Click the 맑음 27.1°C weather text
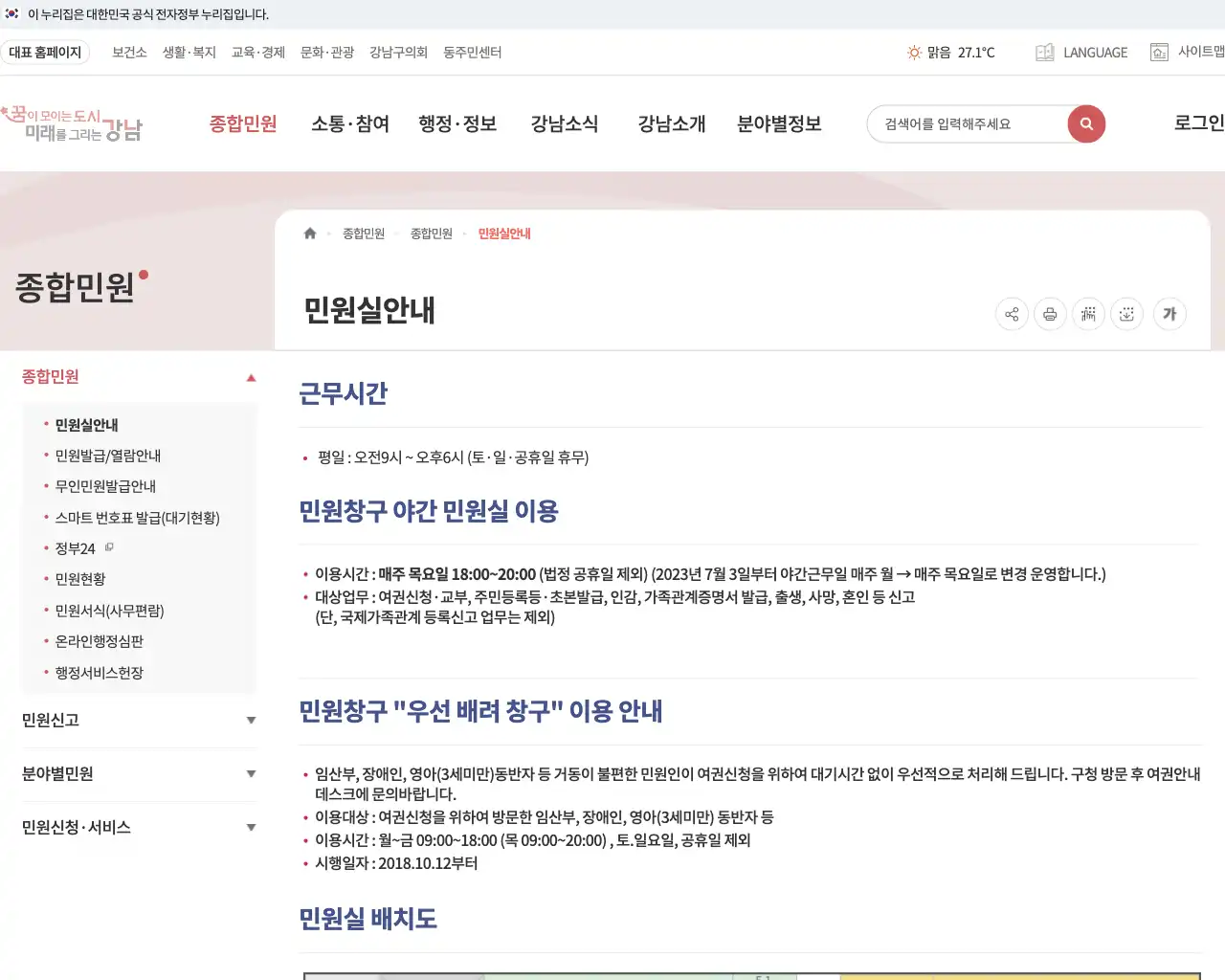 tap(961, 53)
